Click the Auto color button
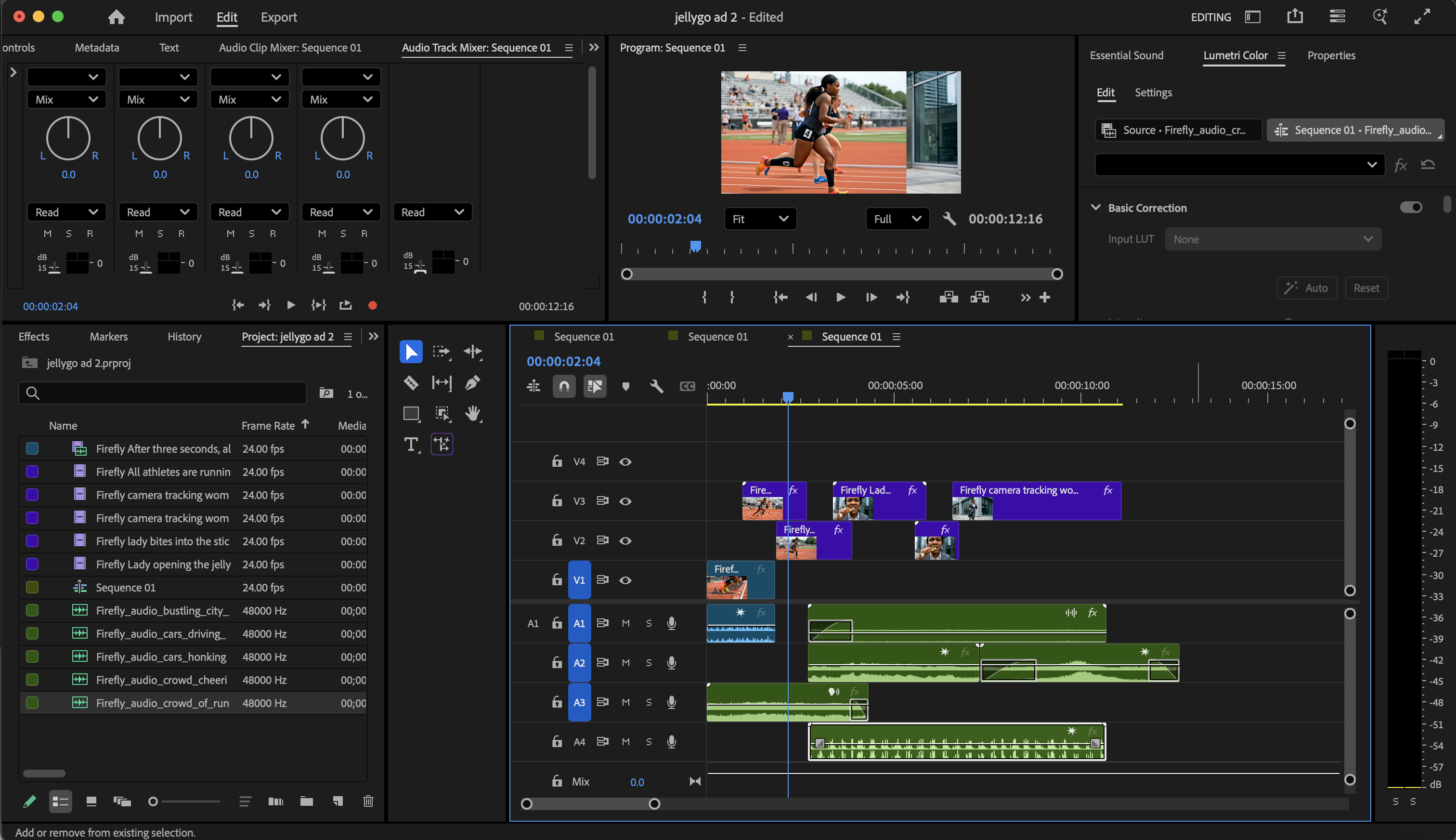1456x840 pixels. [1306, 288]
